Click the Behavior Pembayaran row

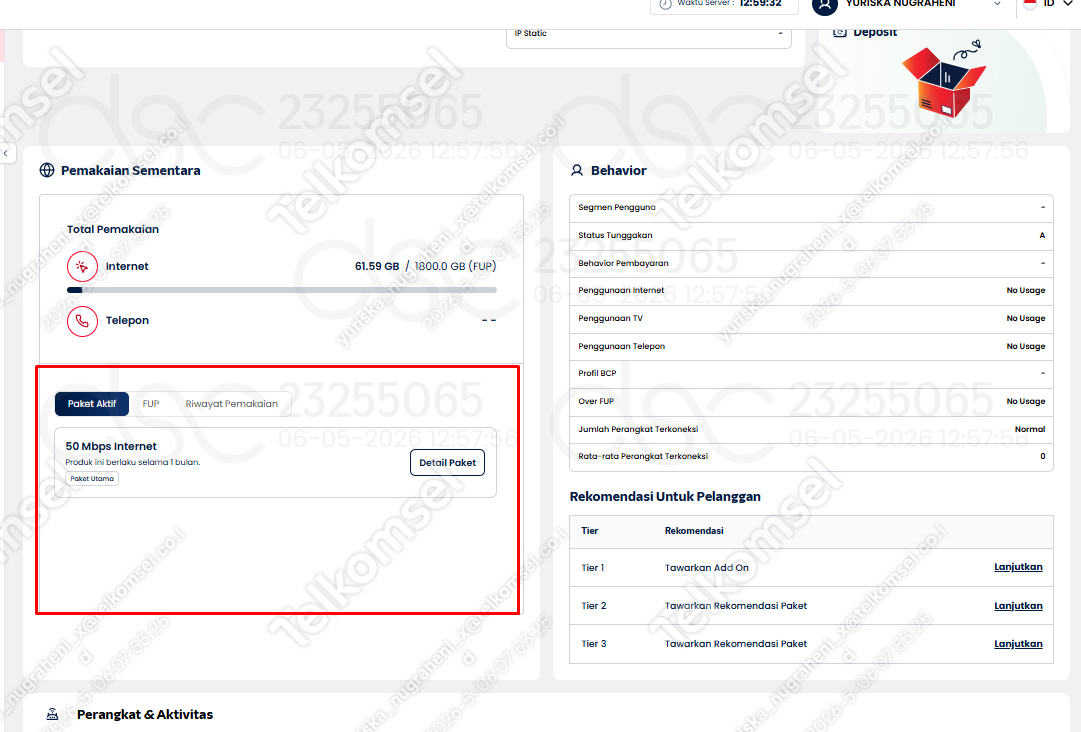(x=811, y=263)
